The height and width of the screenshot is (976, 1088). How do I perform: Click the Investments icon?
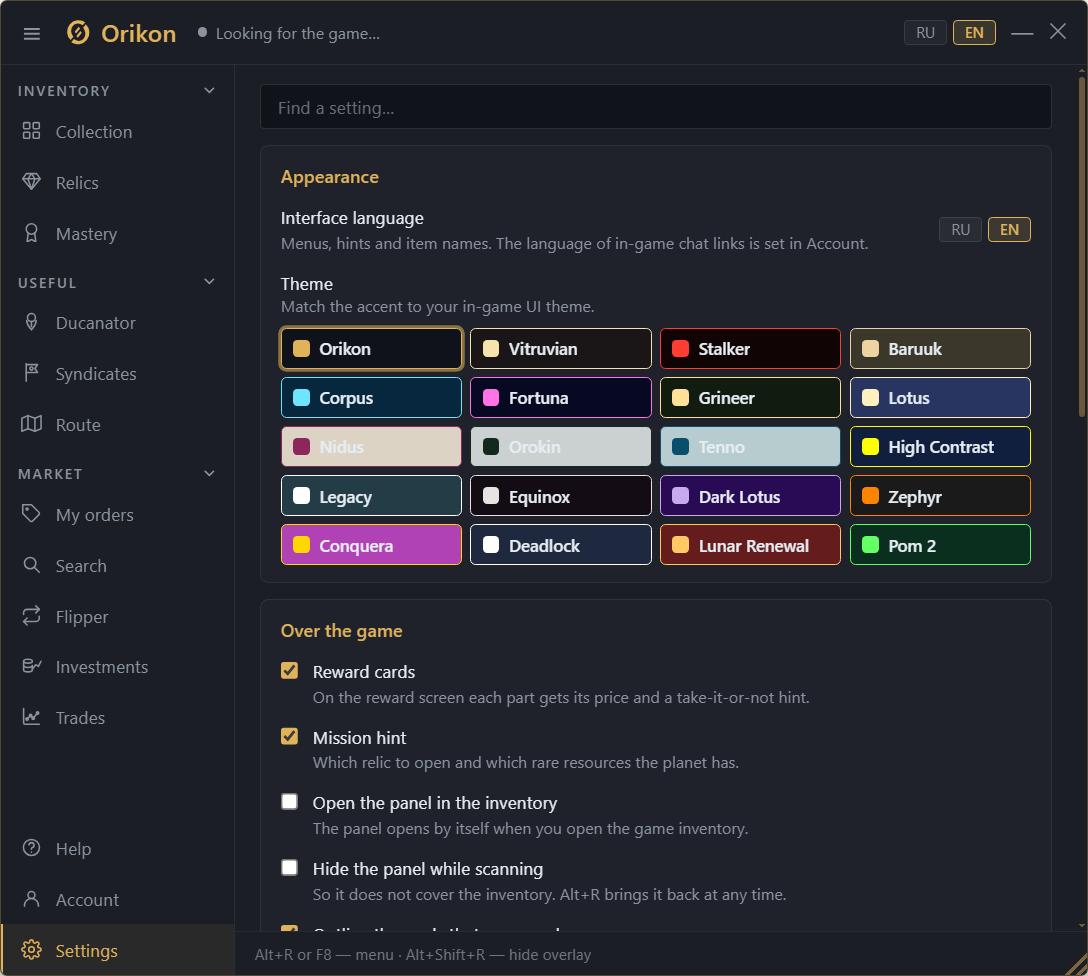pyautogui.click(x=31, y=666)
